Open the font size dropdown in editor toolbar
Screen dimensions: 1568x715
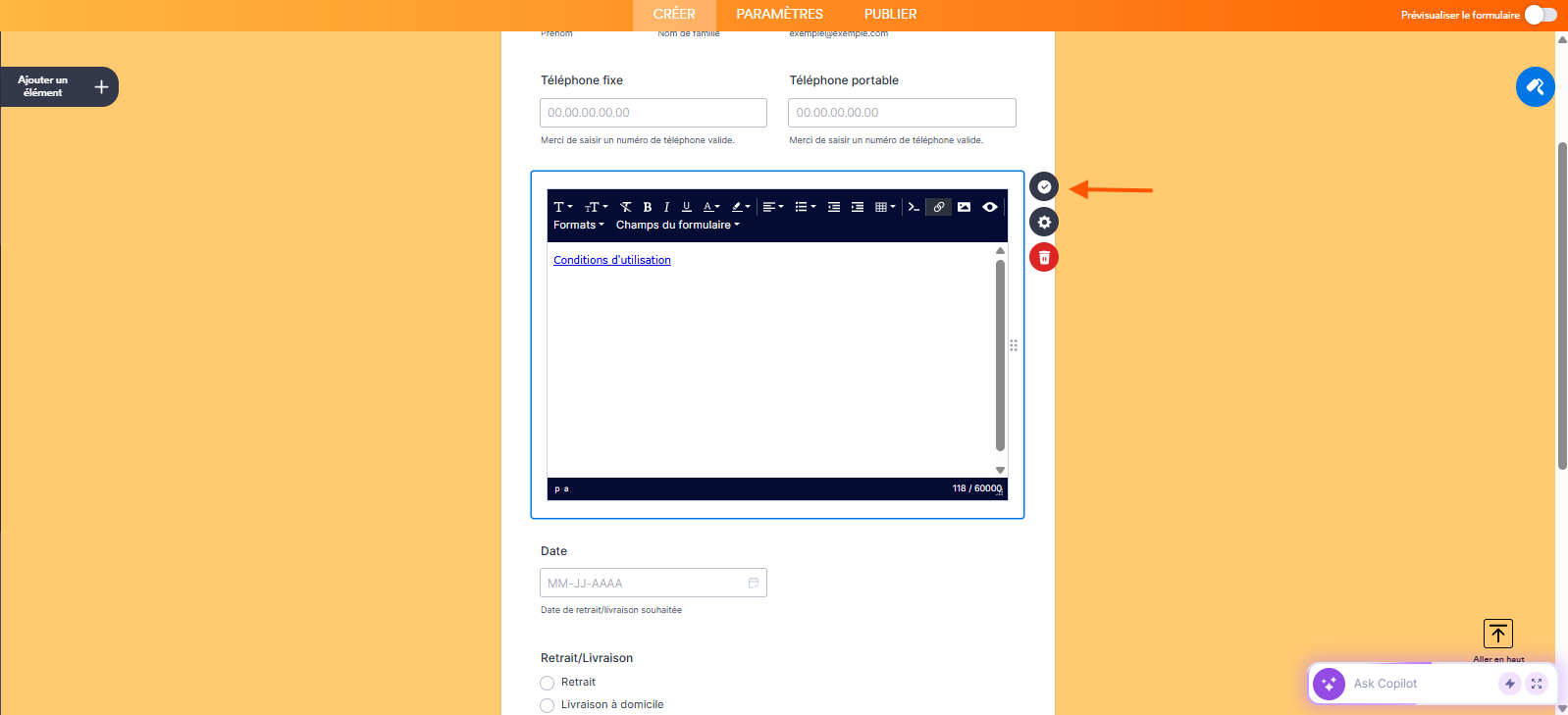596,207
